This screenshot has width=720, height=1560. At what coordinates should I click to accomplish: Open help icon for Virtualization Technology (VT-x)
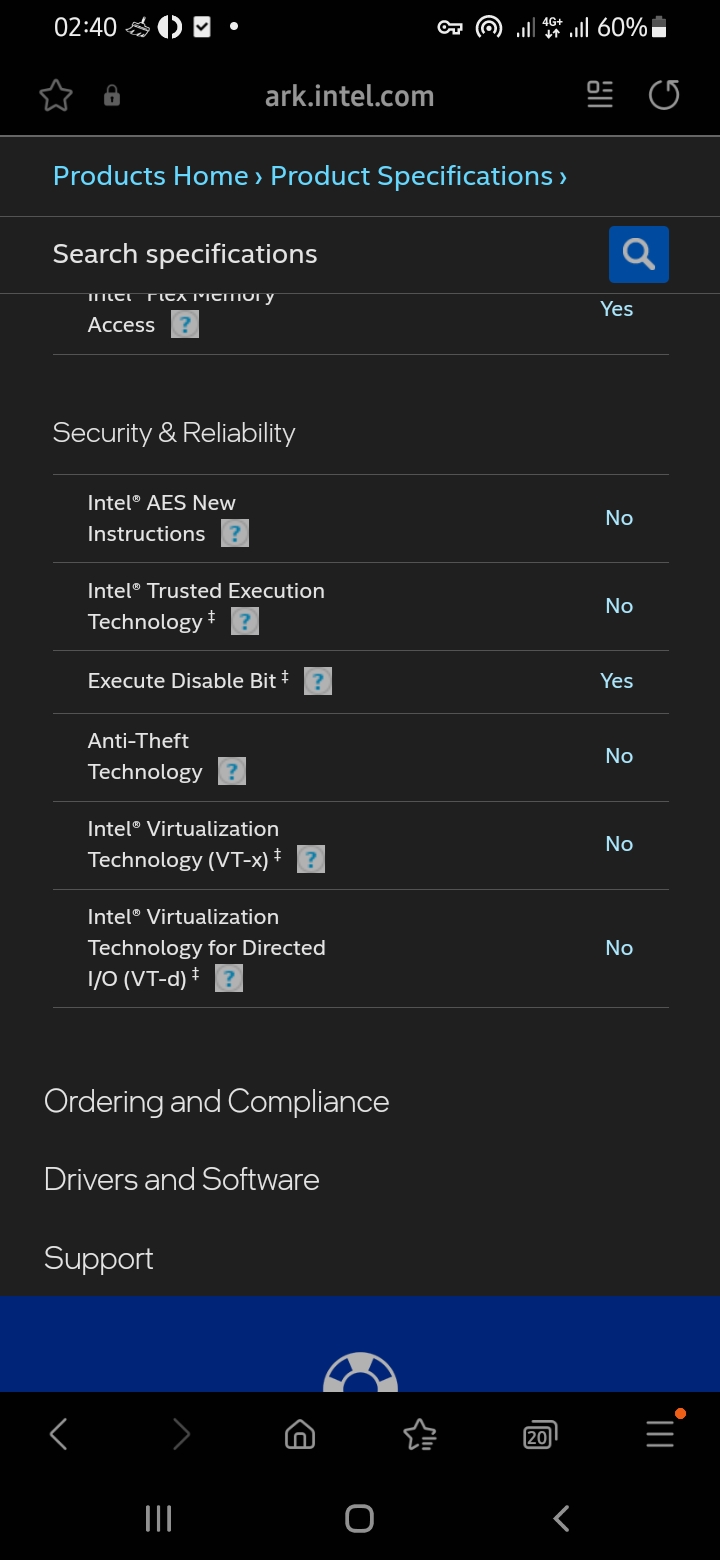(x=311, y=859)
